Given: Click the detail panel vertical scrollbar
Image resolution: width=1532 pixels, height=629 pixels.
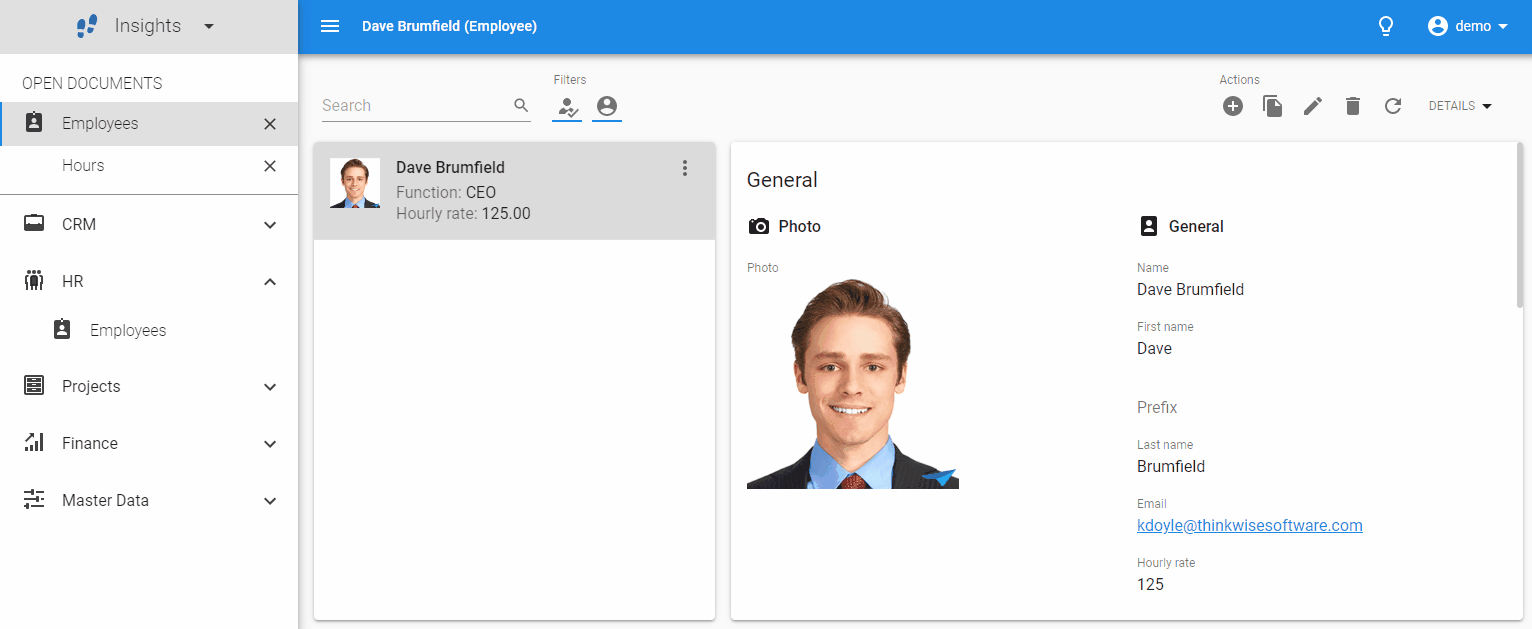Looking at the screenshot, I should coord(1520,225).
